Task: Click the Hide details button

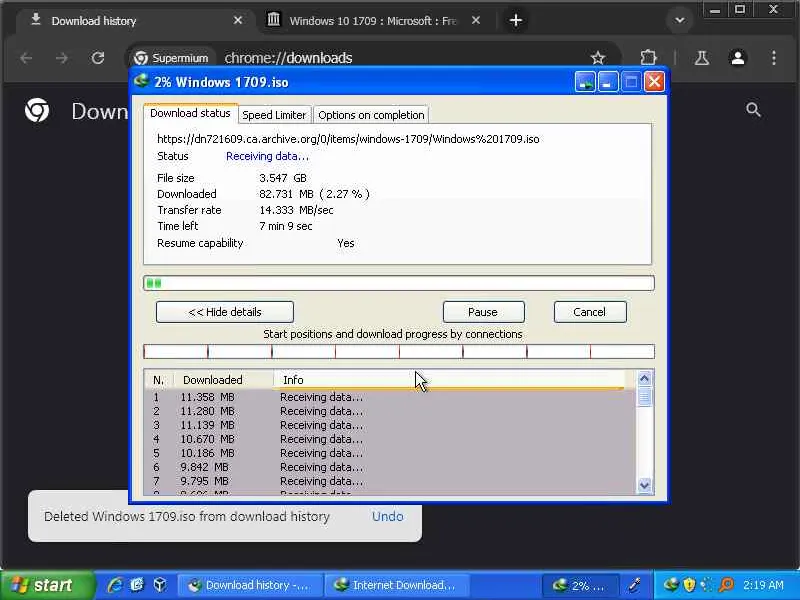Action: coord(225,312)
